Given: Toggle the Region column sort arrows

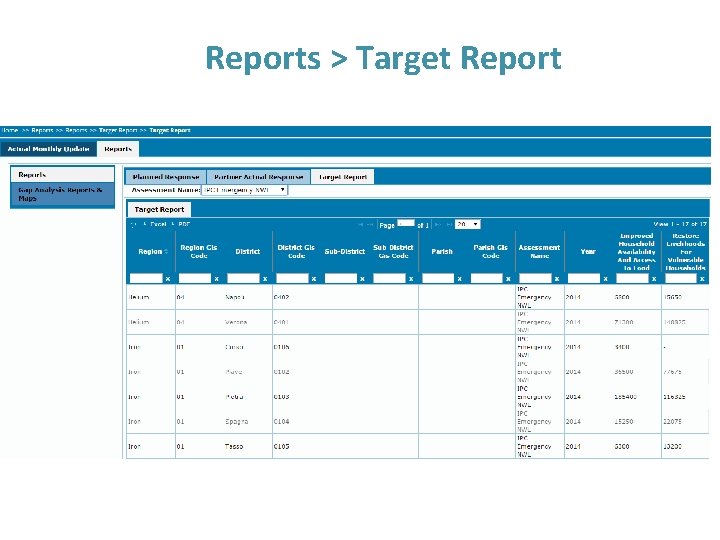Looking at the screenshot, I should (166, 252).
